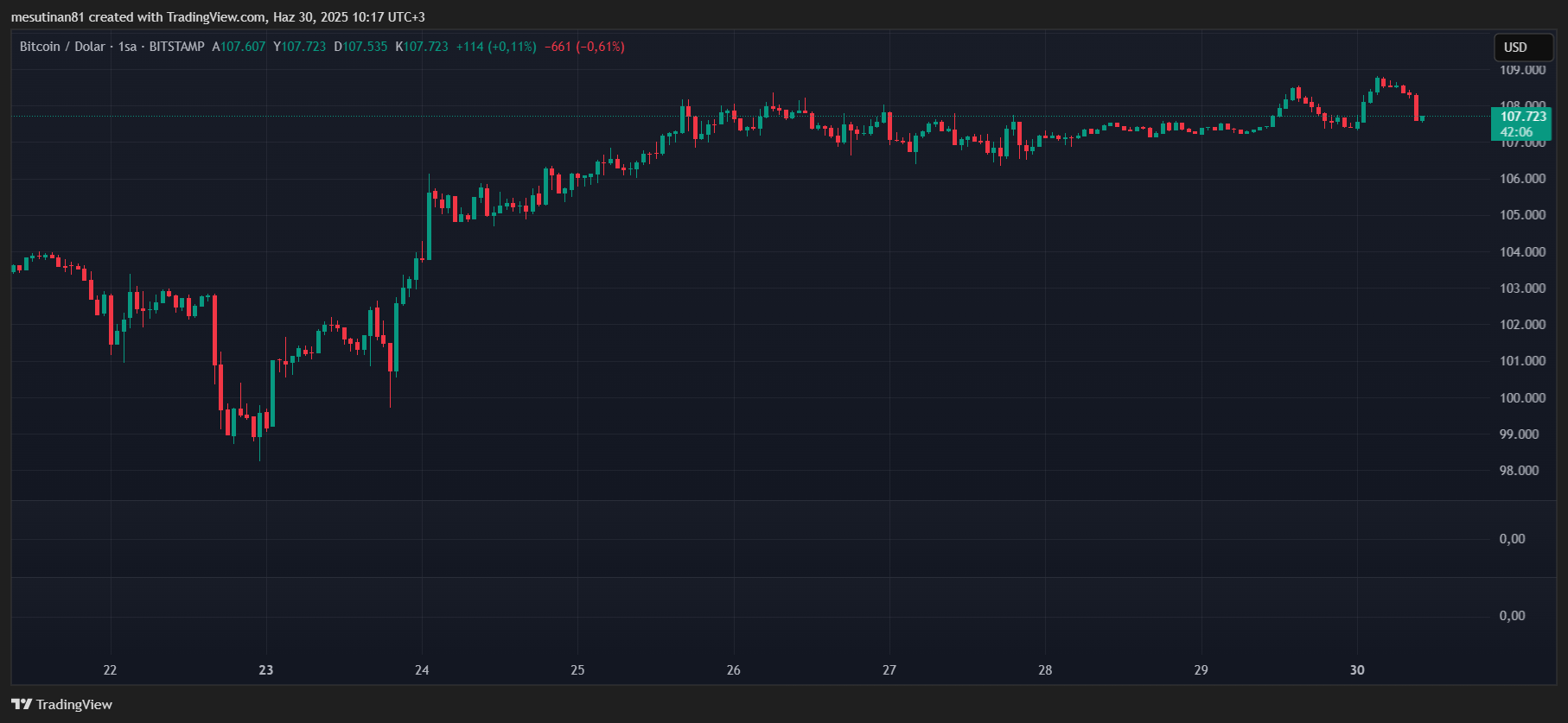The width and height of the screenshot is (1568, 723).
Task: Click date 26 on the time axis
Action: click(733, 670)
